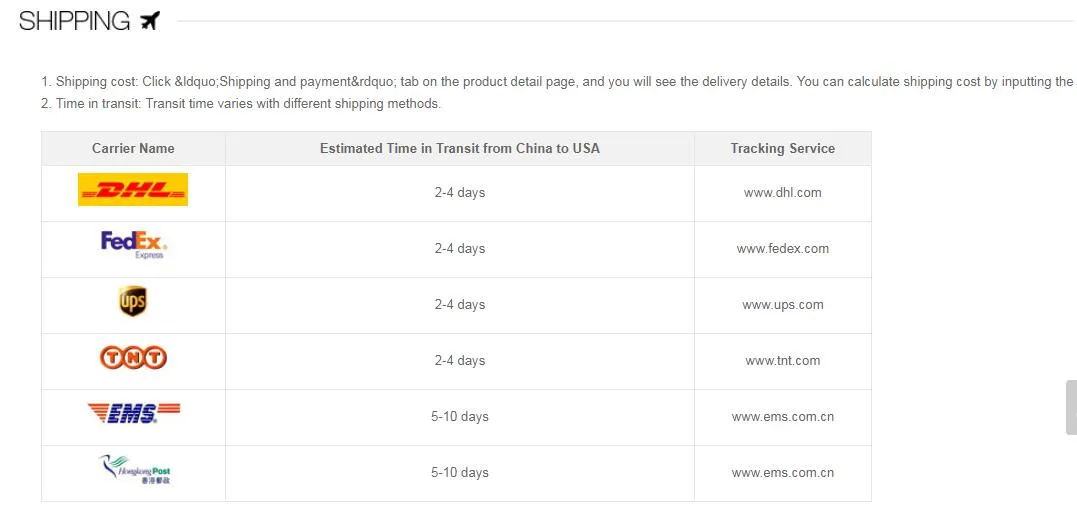Screen dimensions: 1077x524
Task: Click the DHL carrier logo
Action: point(133,190)
